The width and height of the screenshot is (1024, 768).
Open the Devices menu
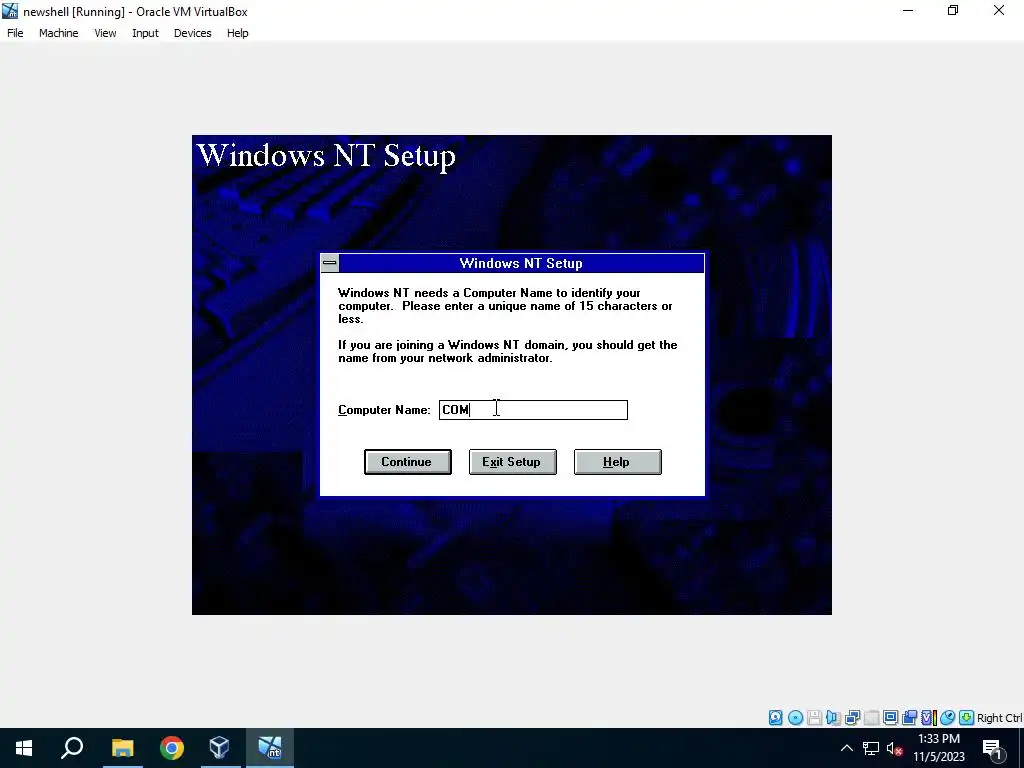(x=193, y=33)
